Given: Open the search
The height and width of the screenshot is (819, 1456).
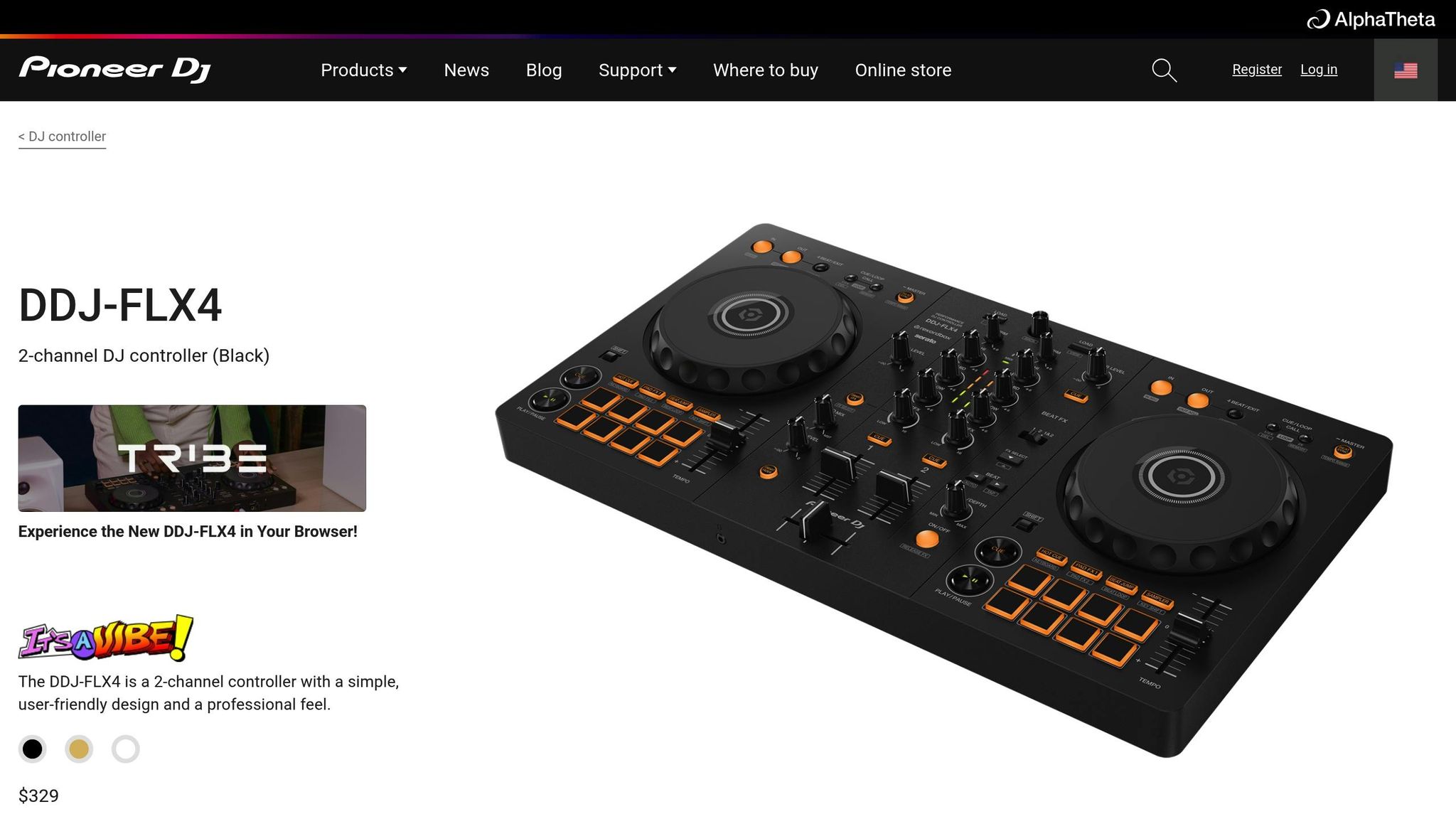Looking at the screenshot, I should (1163, 70).
